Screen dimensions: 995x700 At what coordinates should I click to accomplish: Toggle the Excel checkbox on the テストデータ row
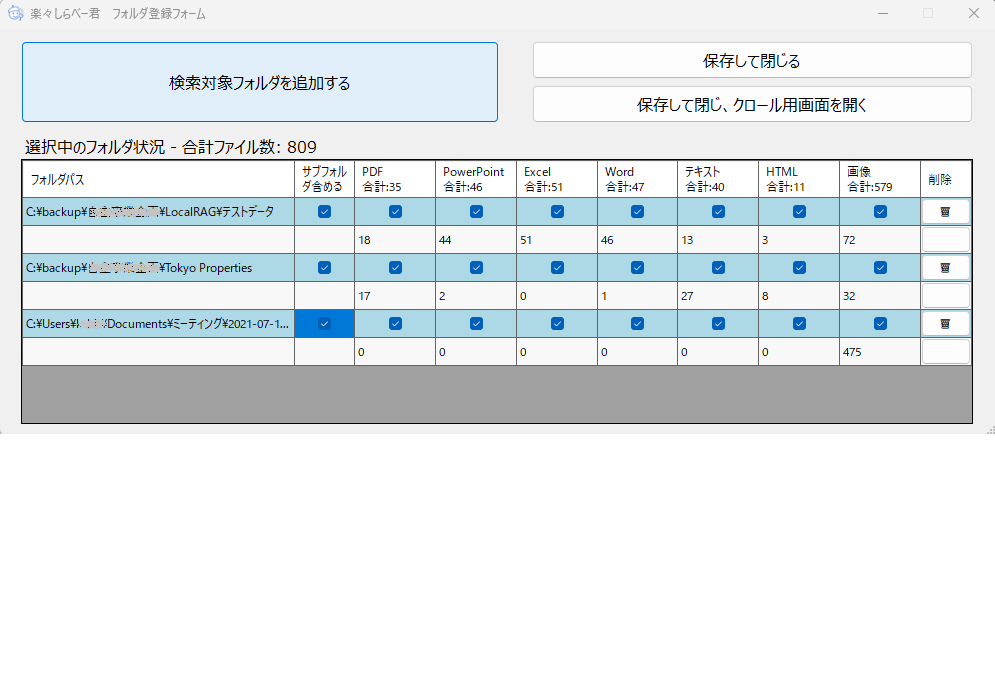coord(555,211)
